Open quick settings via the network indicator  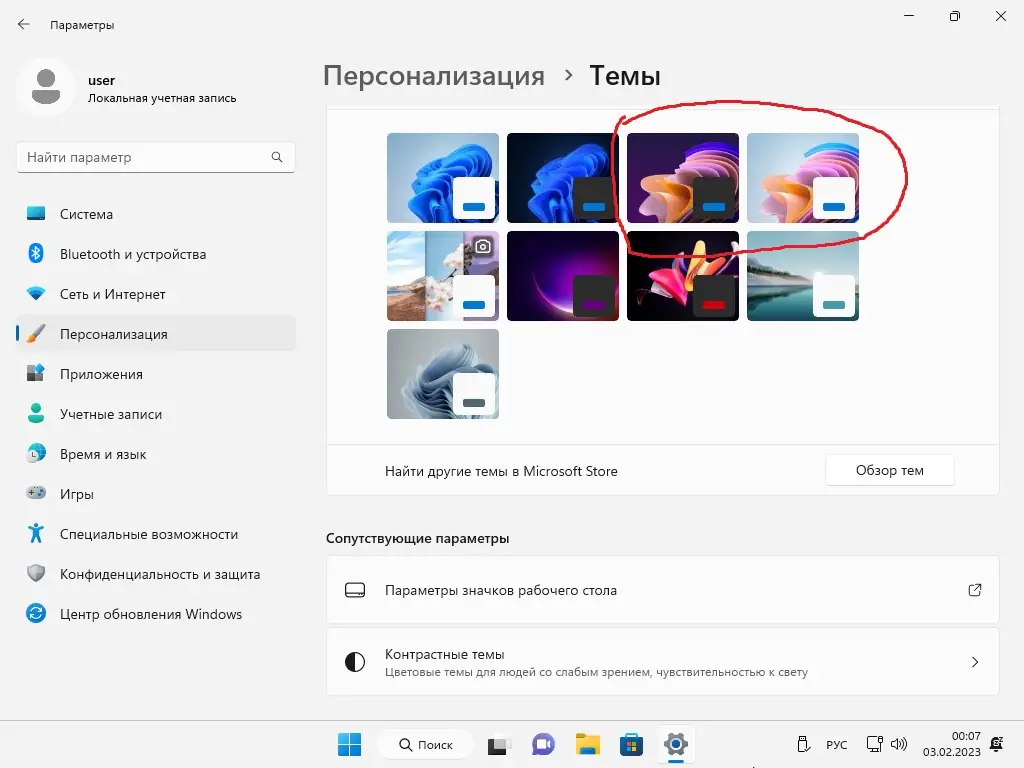pyautogui.click(x=875, y=744)
